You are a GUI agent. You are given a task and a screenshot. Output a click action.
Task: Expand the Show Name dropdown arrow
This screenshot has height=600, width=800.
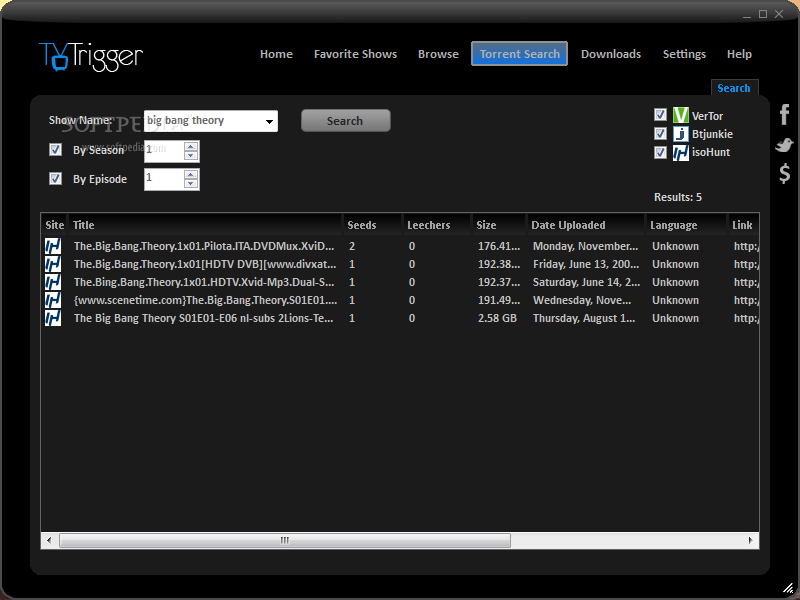[x=269, y=121]
